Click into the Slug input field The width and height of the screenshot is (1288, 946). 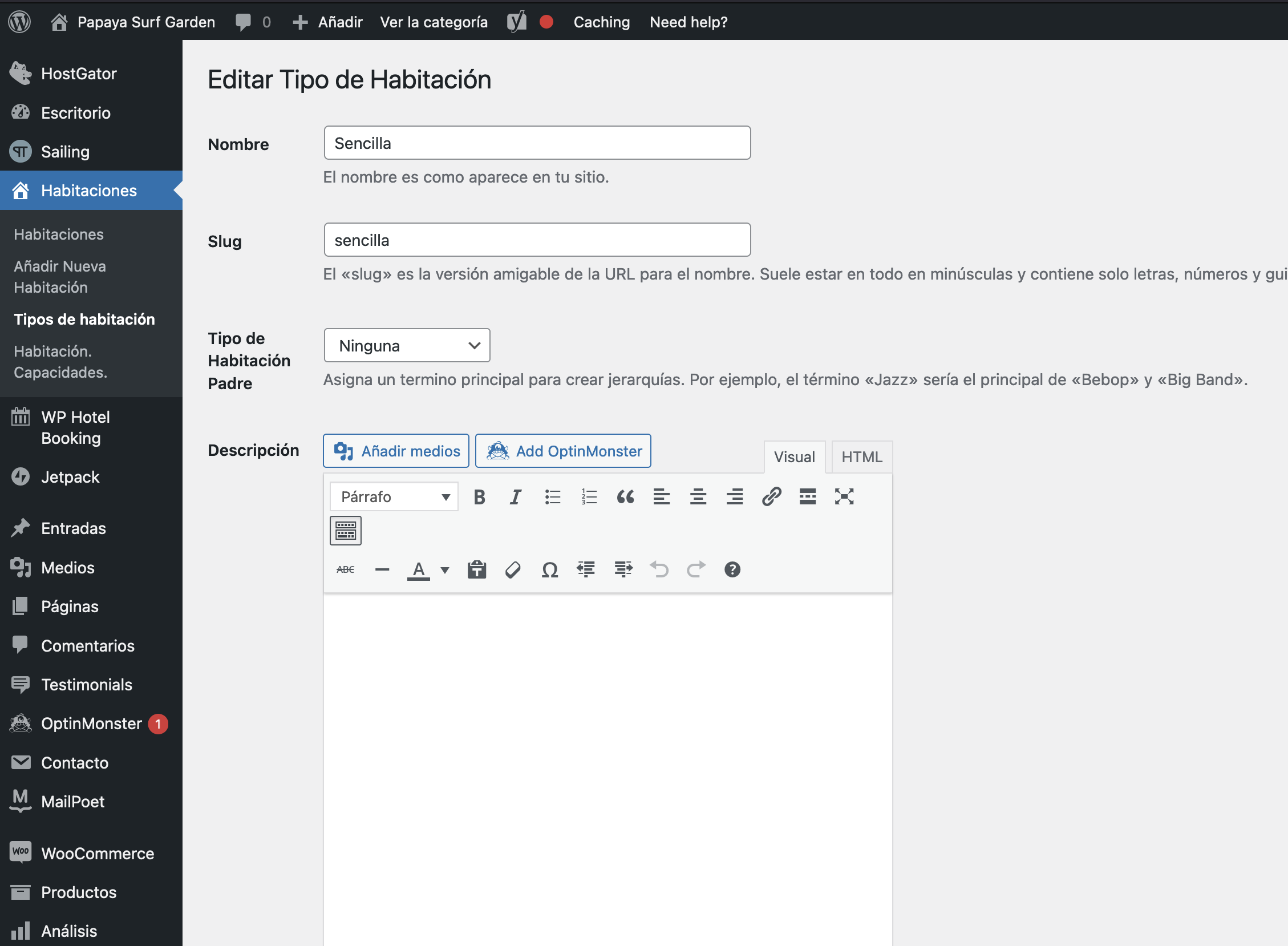[536, 240]
